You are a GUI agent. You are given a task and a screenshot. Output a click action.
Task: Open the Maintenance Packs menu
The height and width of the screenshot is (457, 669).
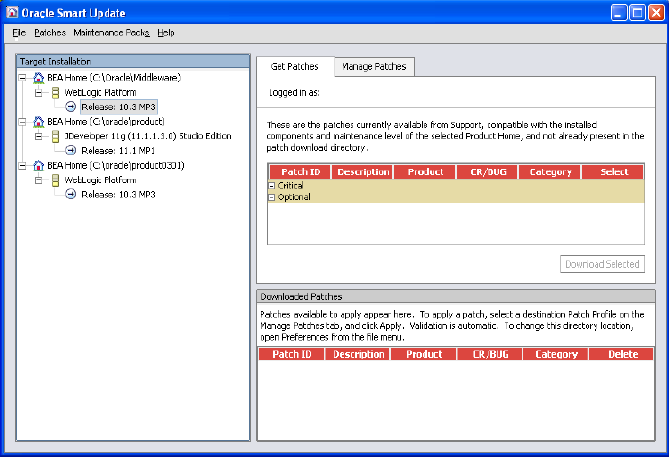[111, 33]
